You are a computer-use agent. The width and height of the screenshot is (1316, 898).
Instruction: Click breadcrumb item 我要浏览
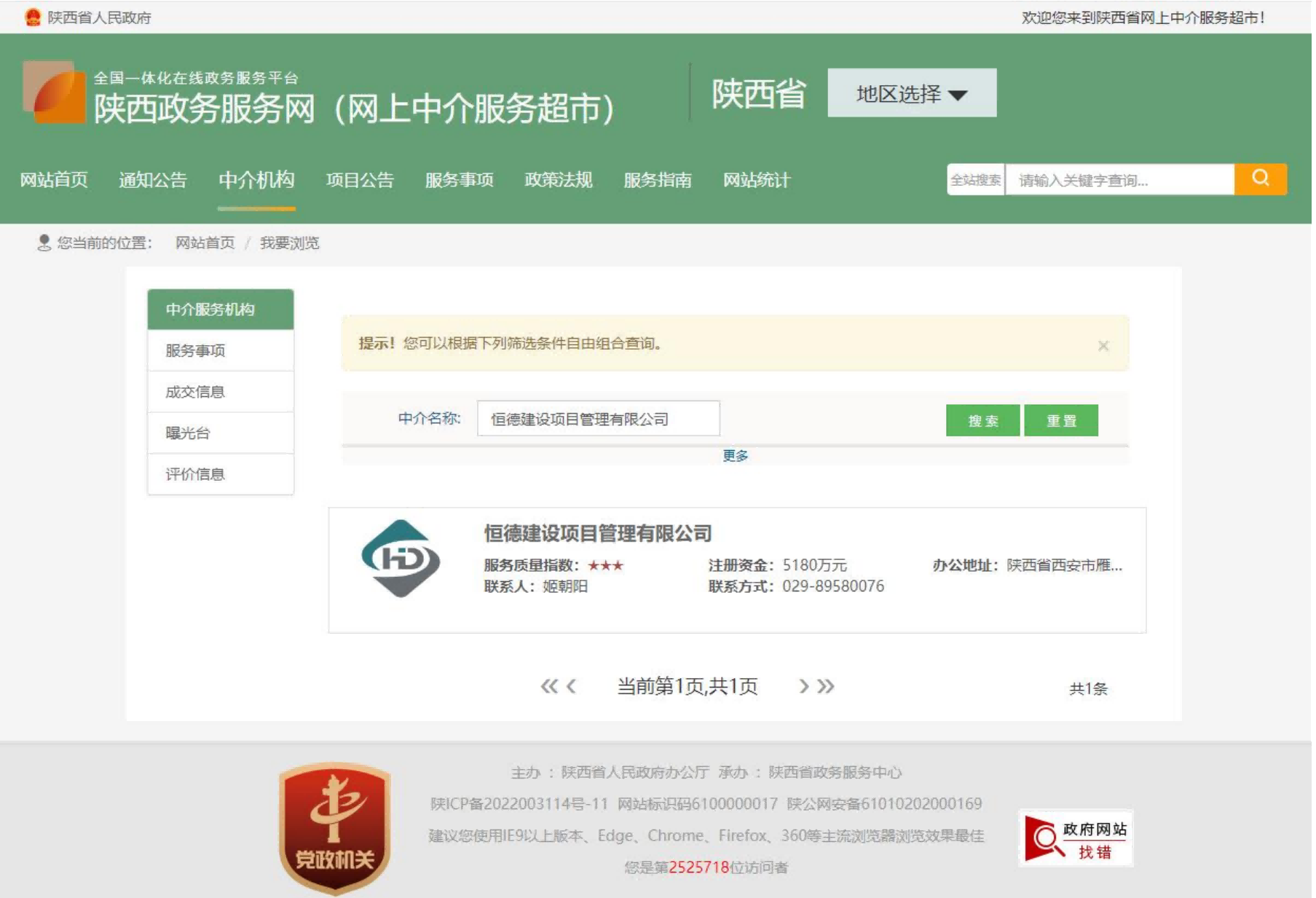[291, 243]
